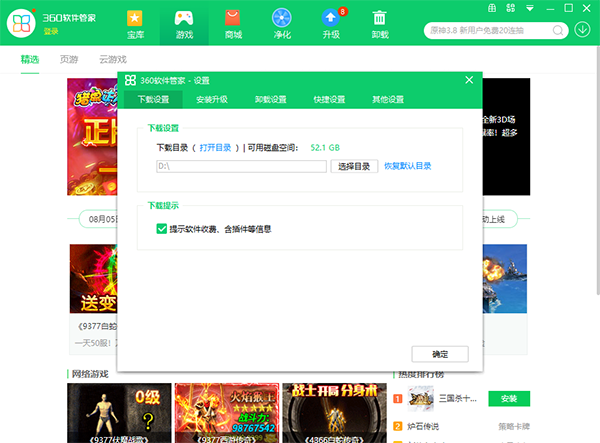Click the 360 logo in header
The width and height of the screenshot is (600, 443).
pos(21,23)
